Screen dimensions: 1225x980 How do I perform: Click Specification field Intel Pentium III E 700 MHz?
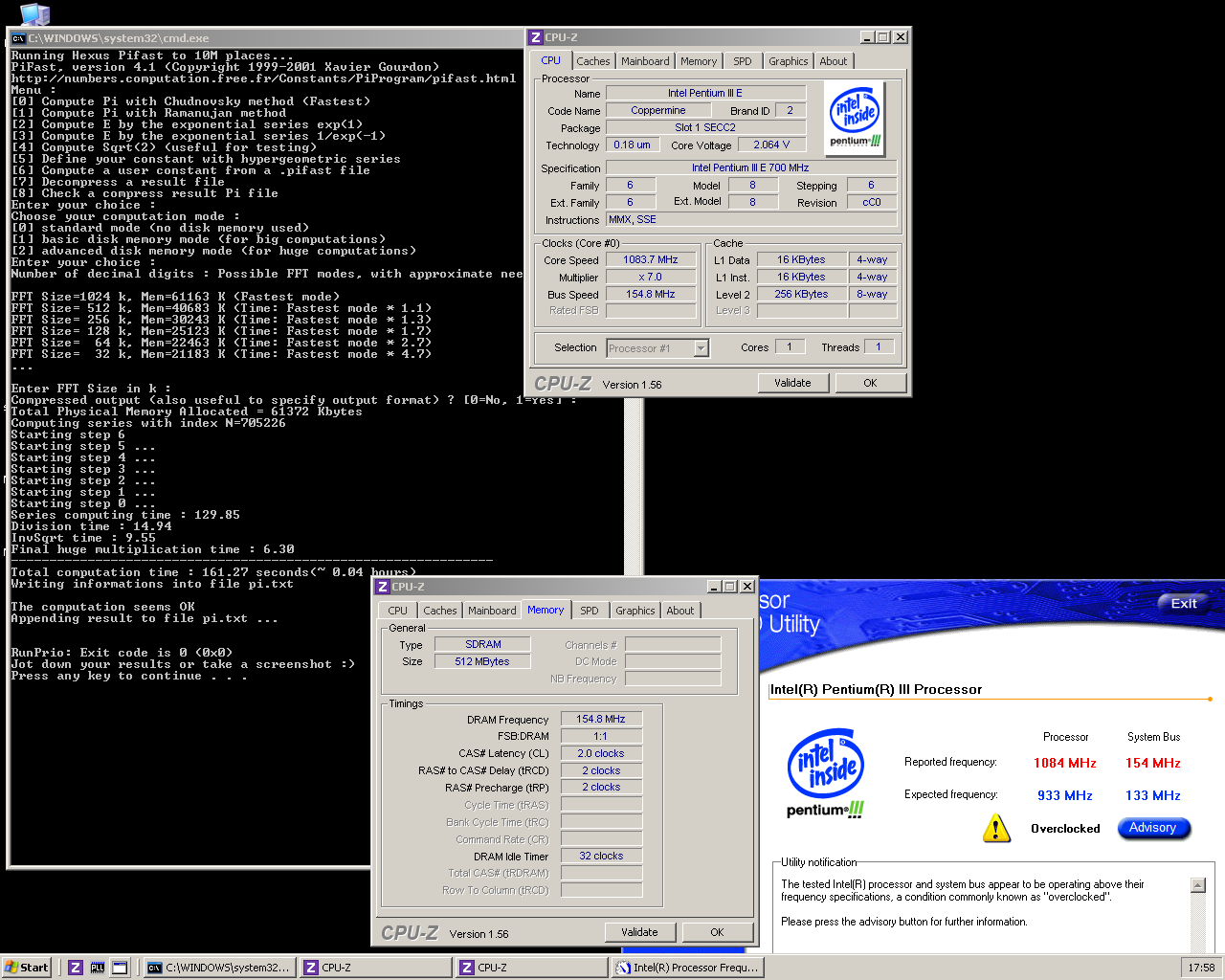coord(750,168)
